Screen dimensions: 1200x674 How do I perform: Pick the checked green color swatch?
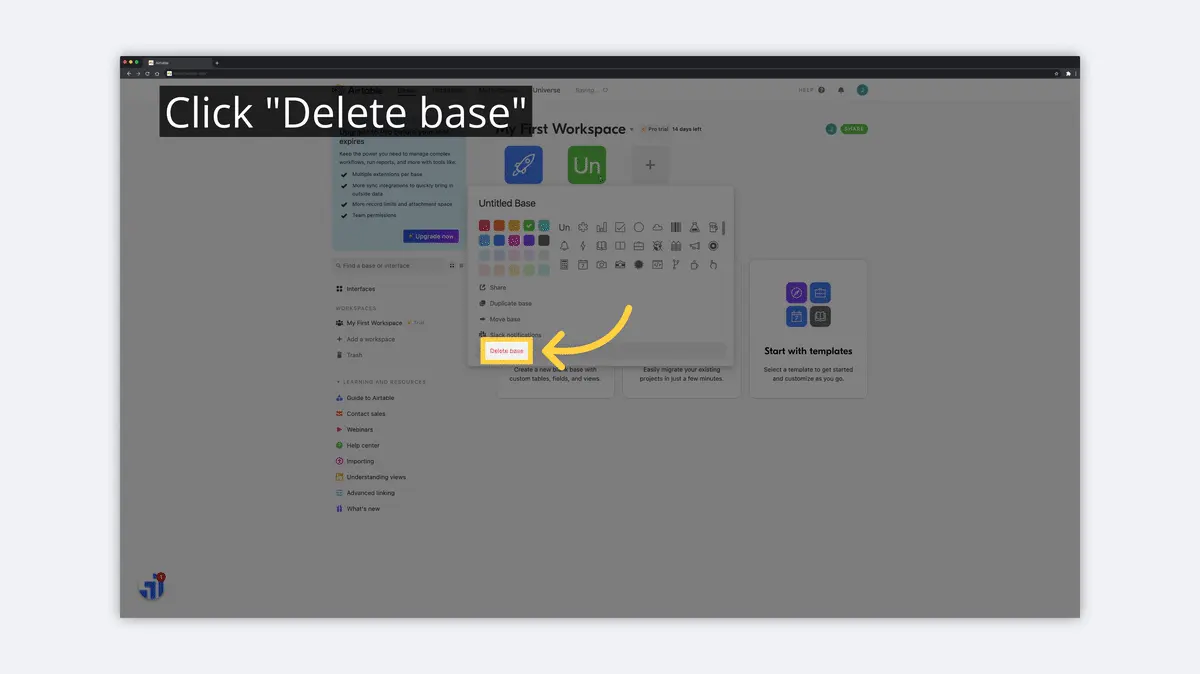point(529,226)
